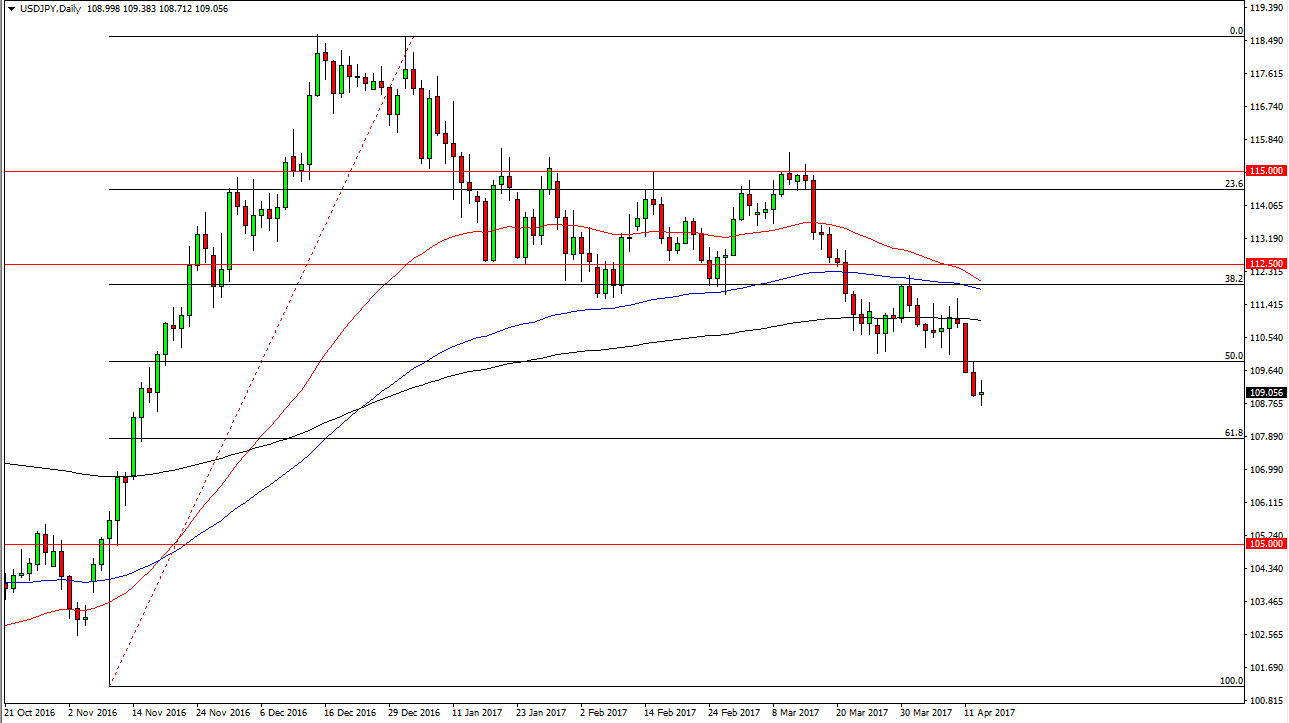
Task: Click the 0.0 Fibonacci level label
Action: [x=1236, y=31]
